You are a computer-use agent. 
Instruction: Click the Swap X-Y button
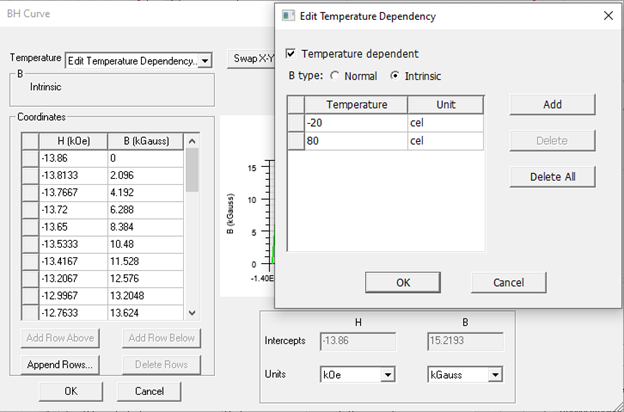251,59
